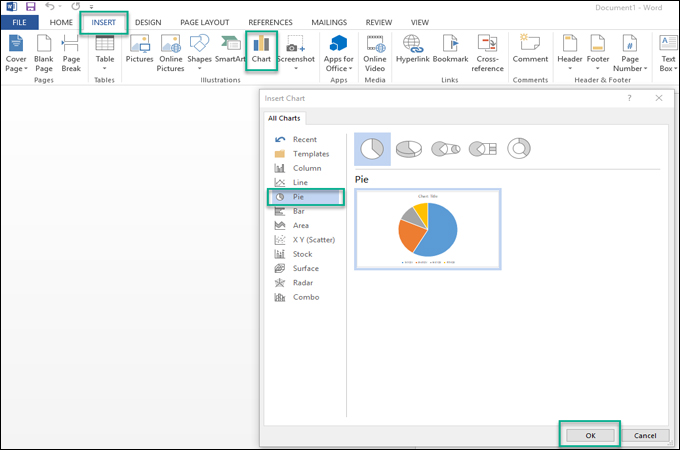Switch to the MAILINGS tab
This screenshot has width=680, height=450.
tap(329, 23)
